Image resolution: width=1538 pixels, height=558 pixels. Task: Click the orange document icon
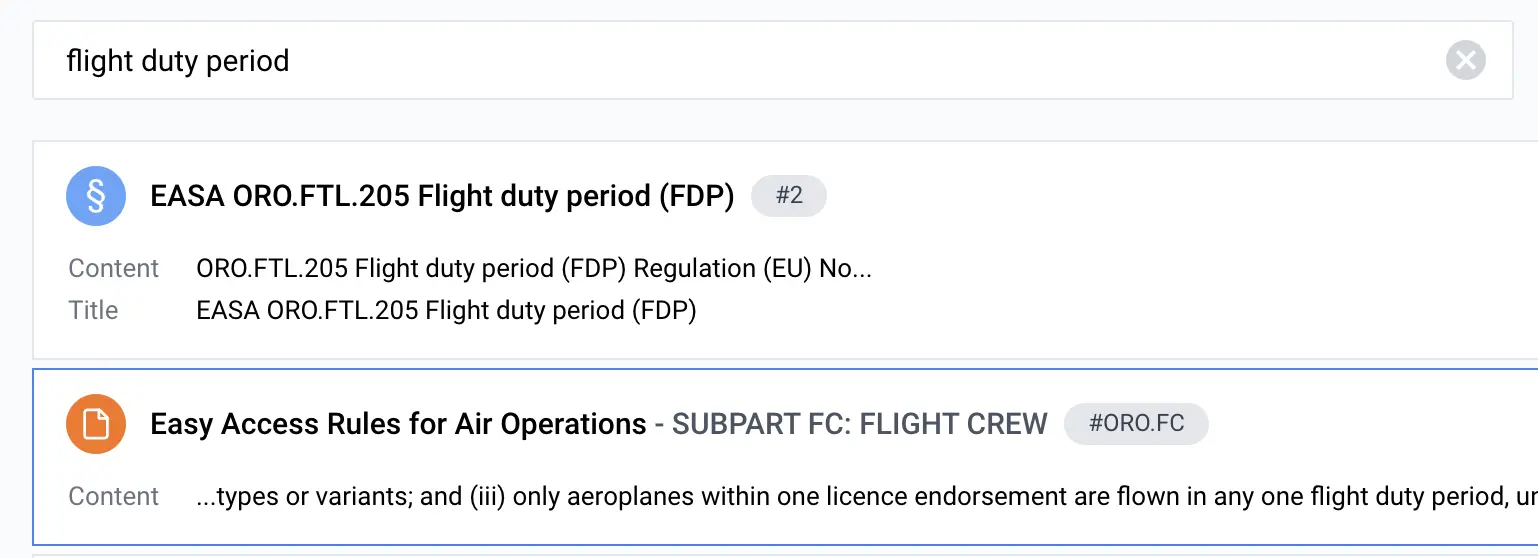tap(96, 424)
